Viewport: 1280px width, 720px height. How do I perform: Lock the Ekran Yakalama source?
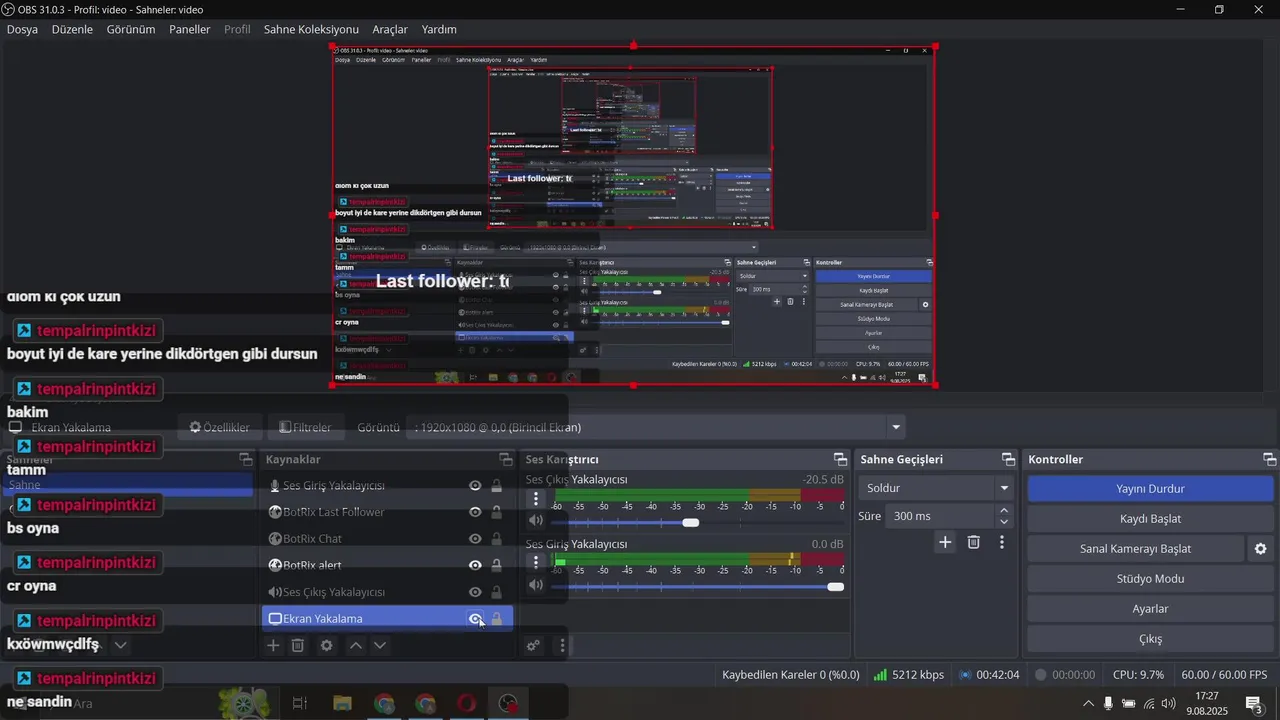click(x=496, y=619)
